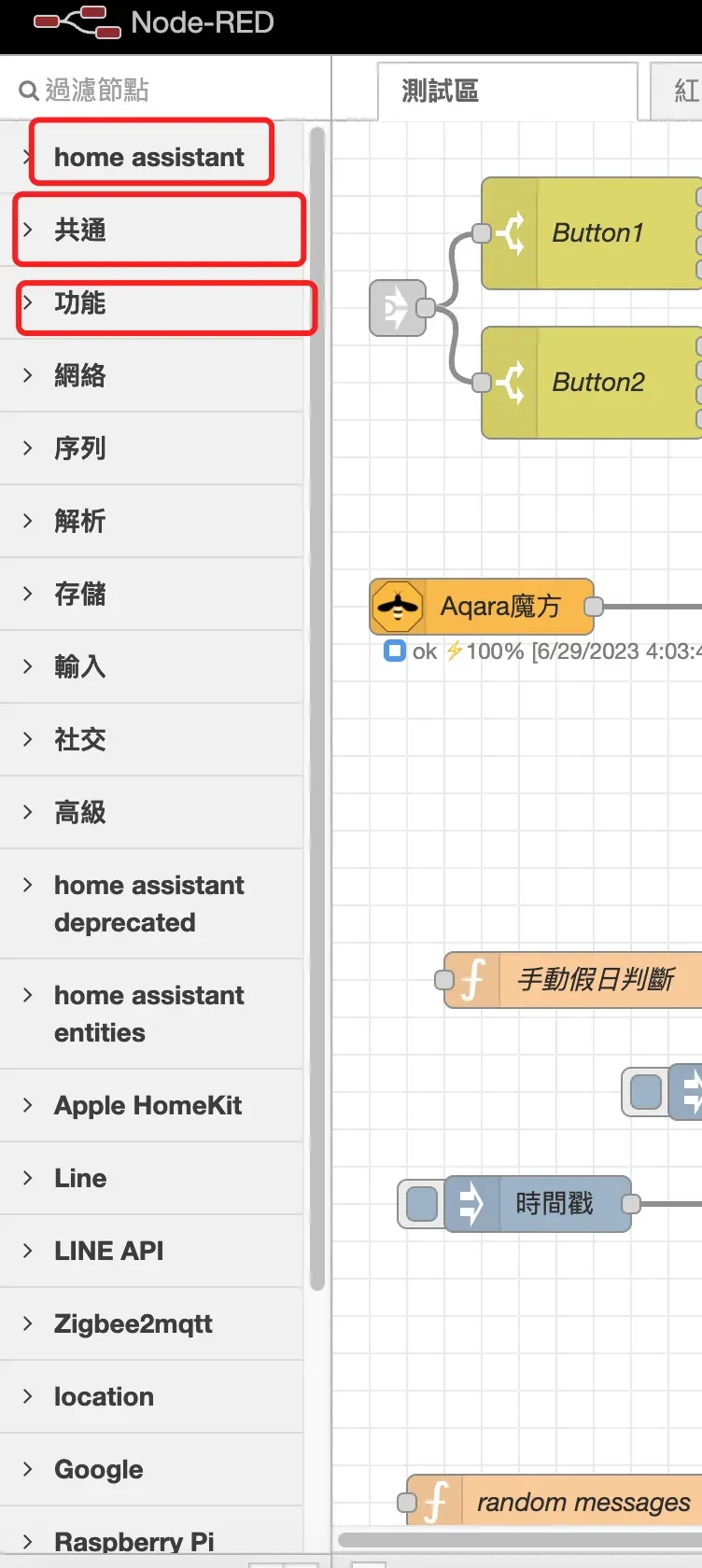
Task: Click the link-in node output port
Action: tap(426, 307)
